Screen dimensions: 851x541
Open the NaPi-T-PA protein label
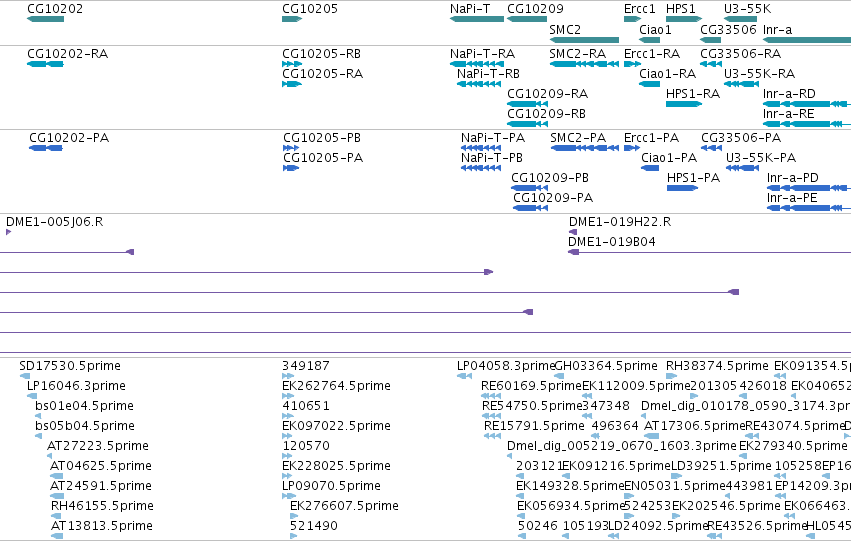(493, 138)
